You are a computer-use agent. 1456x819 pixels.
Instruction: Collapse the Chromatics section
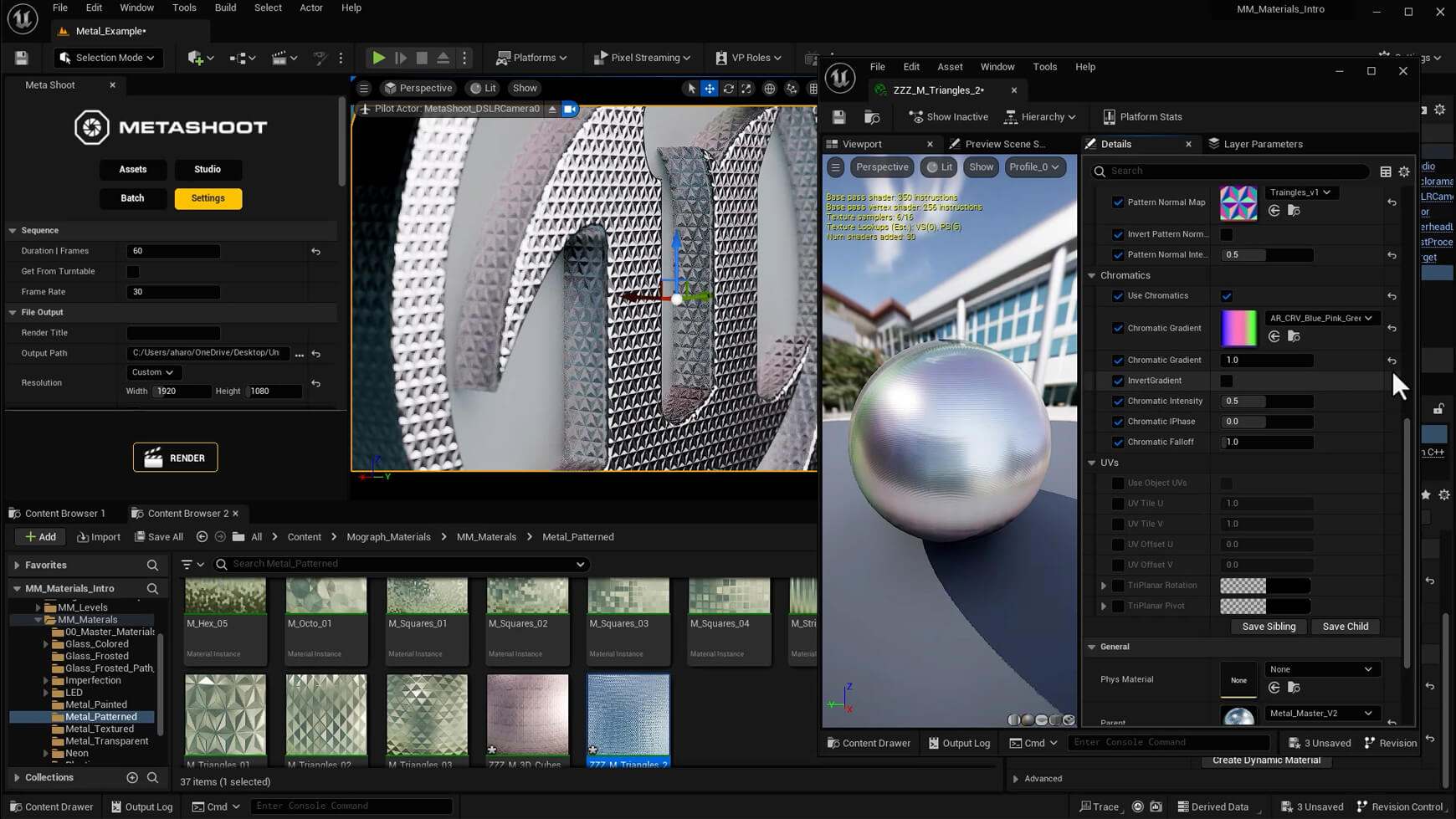(x=1092, y=275)
